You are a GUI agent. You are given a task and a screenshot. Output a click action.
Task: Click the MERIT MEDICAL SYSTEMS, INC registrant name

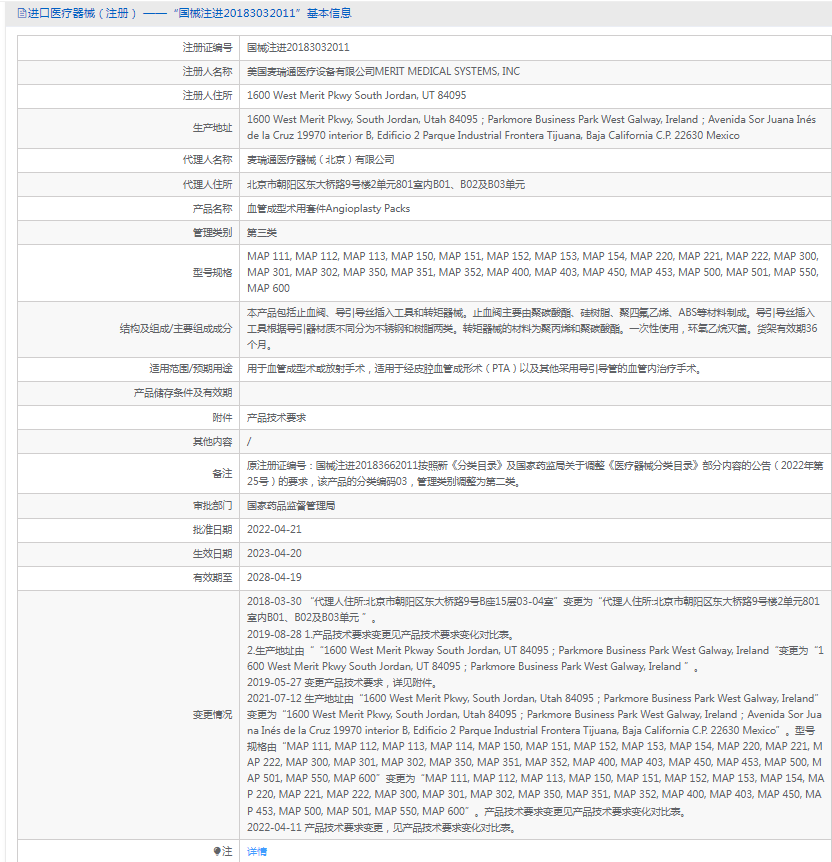pos(383,71)
